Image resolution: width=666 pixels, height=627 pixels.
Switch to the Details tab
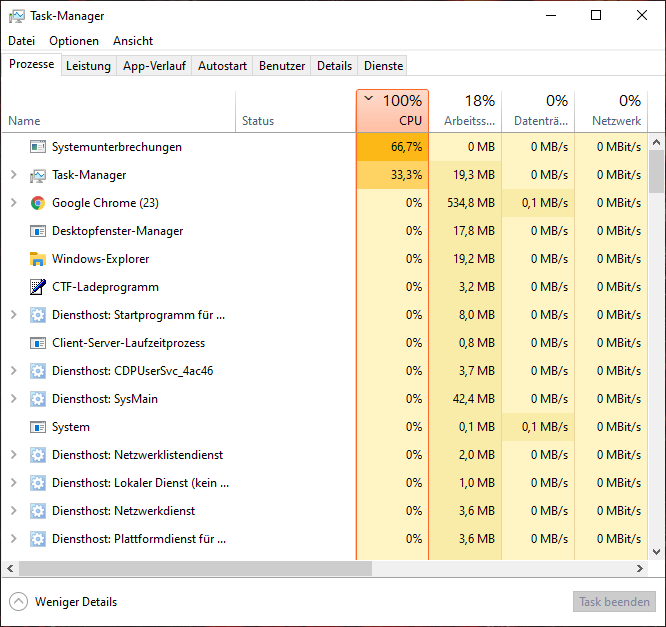(x=334, y=66)
